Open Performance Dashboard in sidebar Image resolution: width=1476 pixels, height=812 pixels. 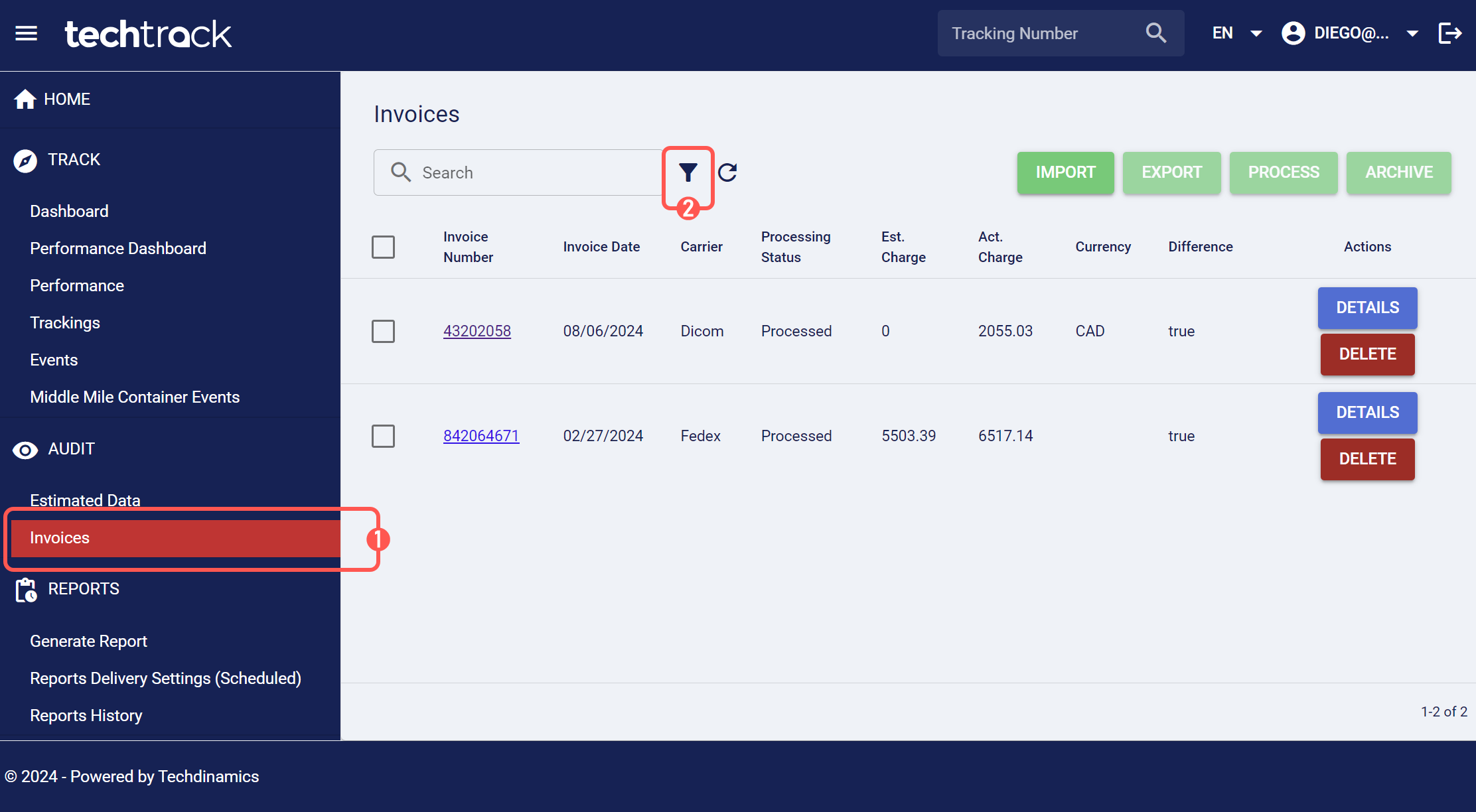coord(118,248)
